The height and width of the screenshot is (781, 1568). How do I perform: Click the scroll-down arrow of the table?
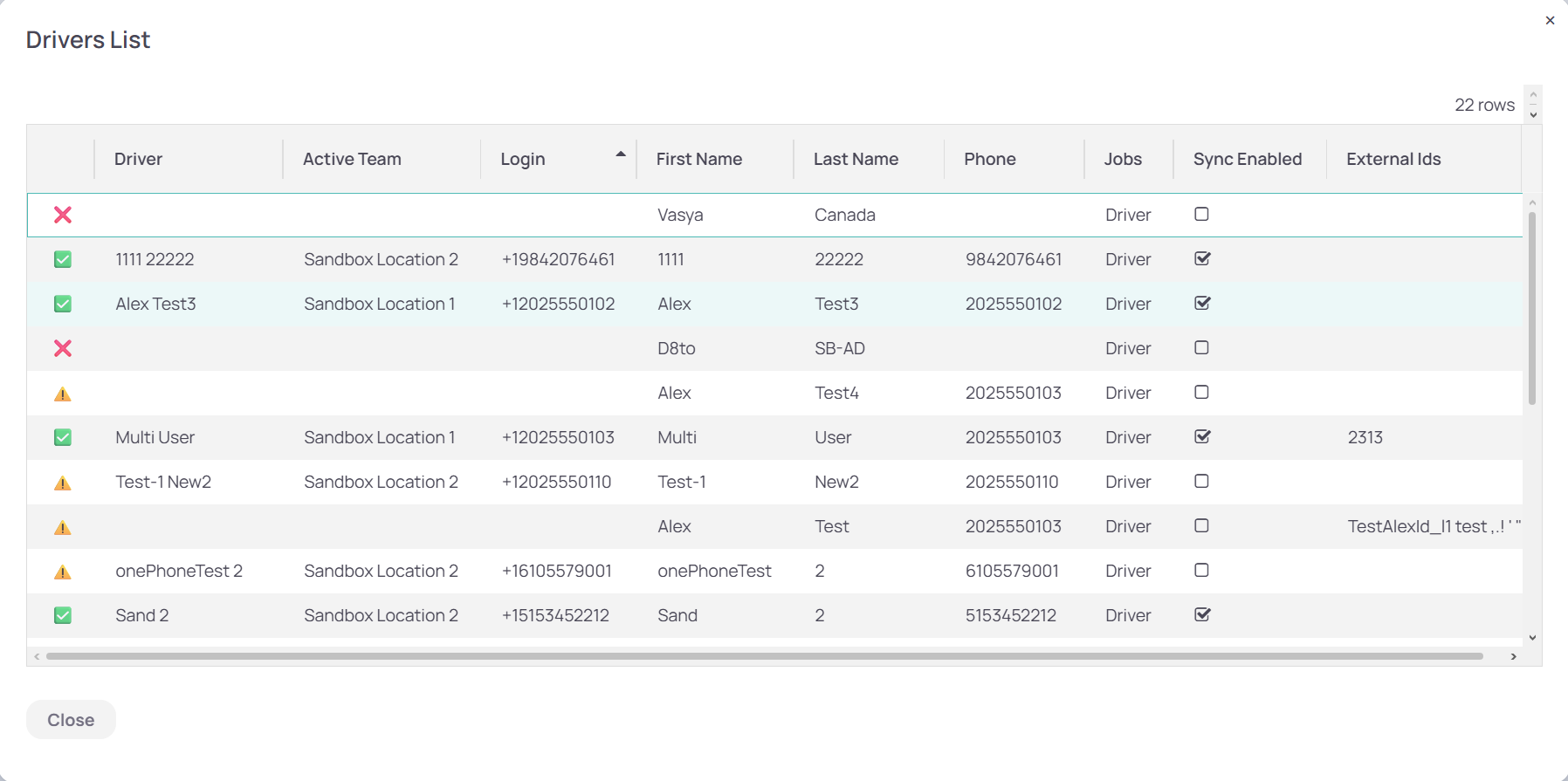[1532, 638]
